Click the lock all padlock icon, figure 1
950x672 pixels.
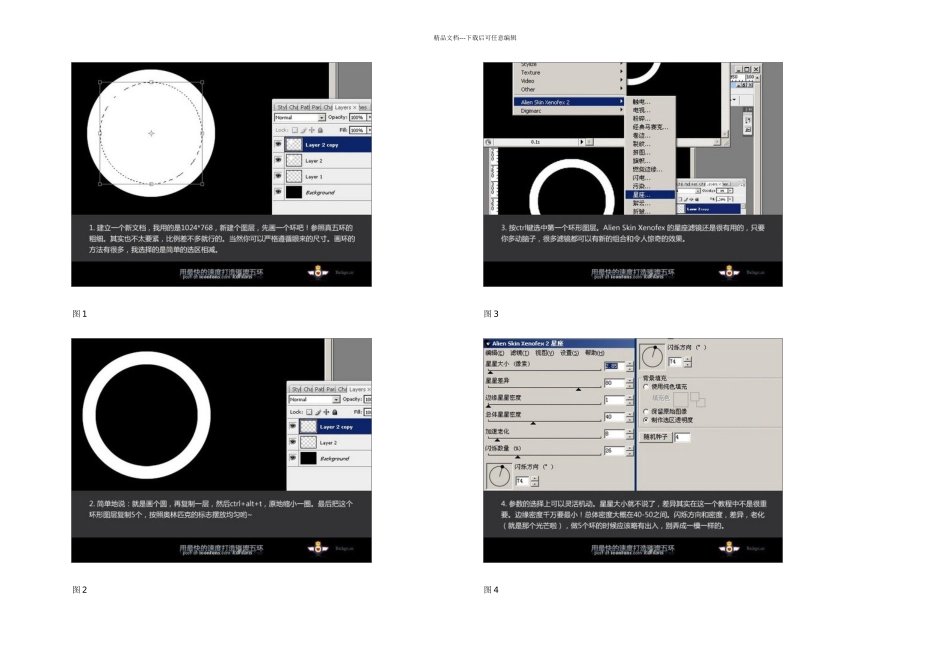click(x=321, y=130)
